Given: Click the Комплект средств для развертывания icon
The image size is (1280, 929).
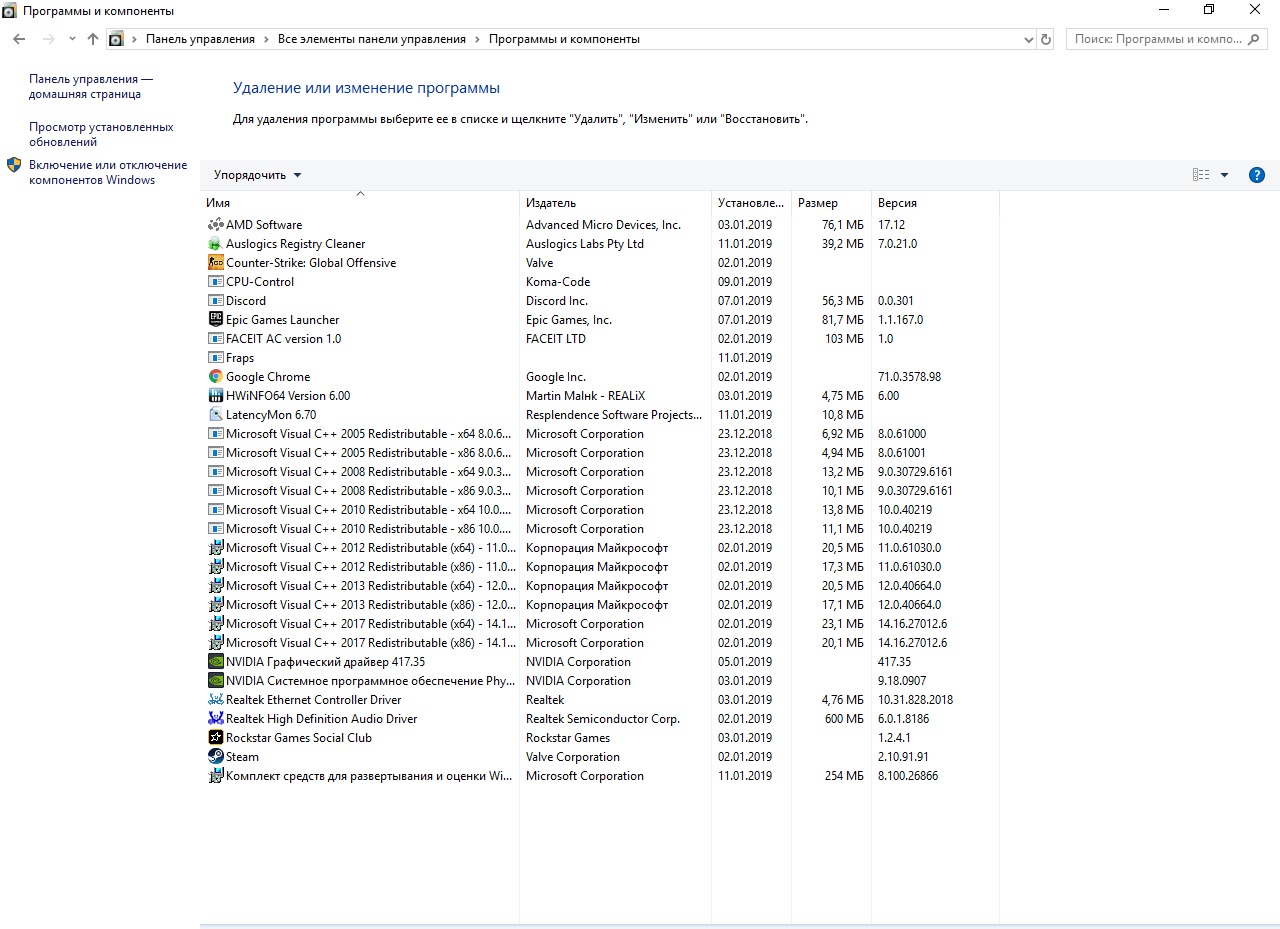Looking at the screenshot, I should tap(215, 776).
